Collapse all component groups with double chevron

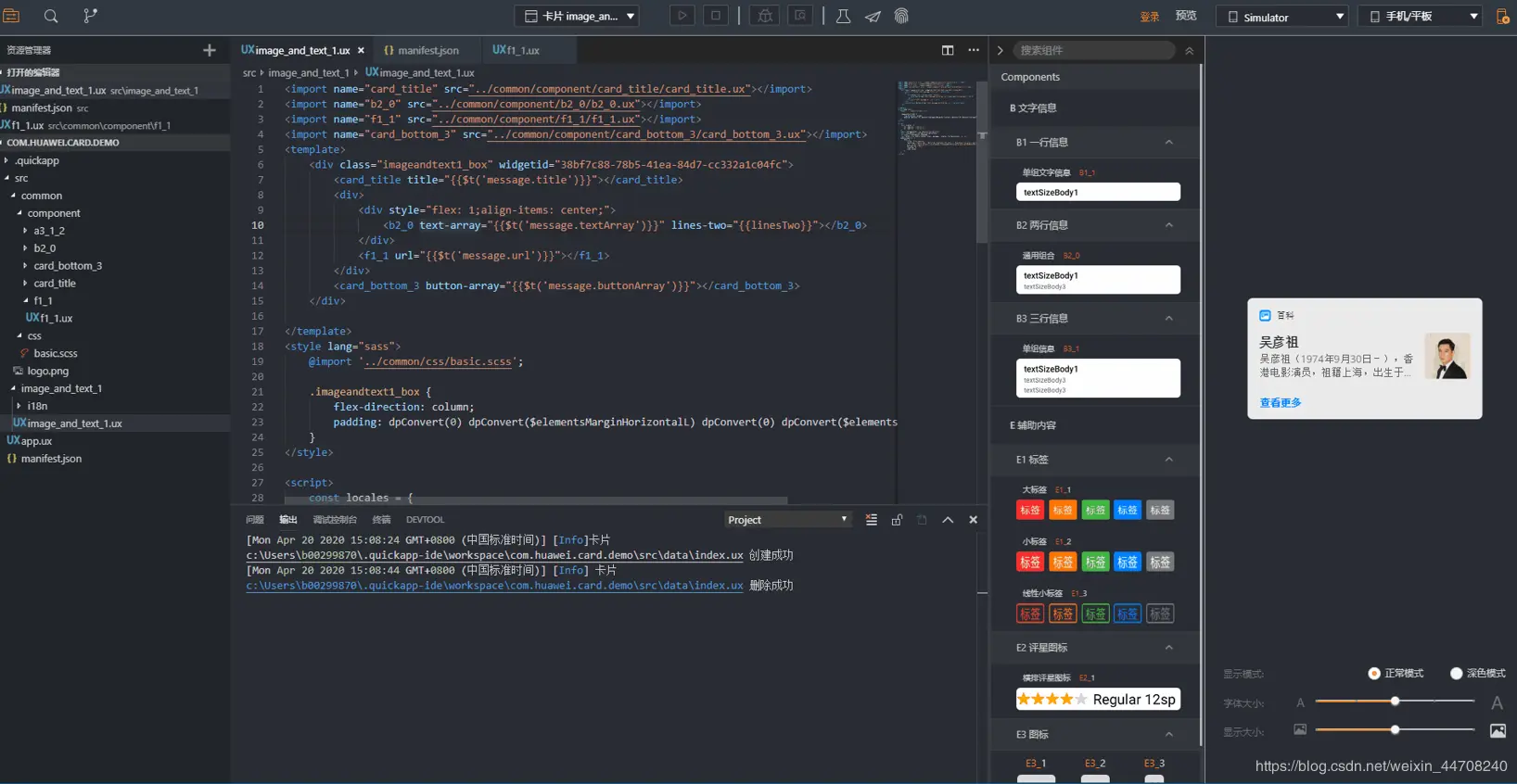(1189, 51)
